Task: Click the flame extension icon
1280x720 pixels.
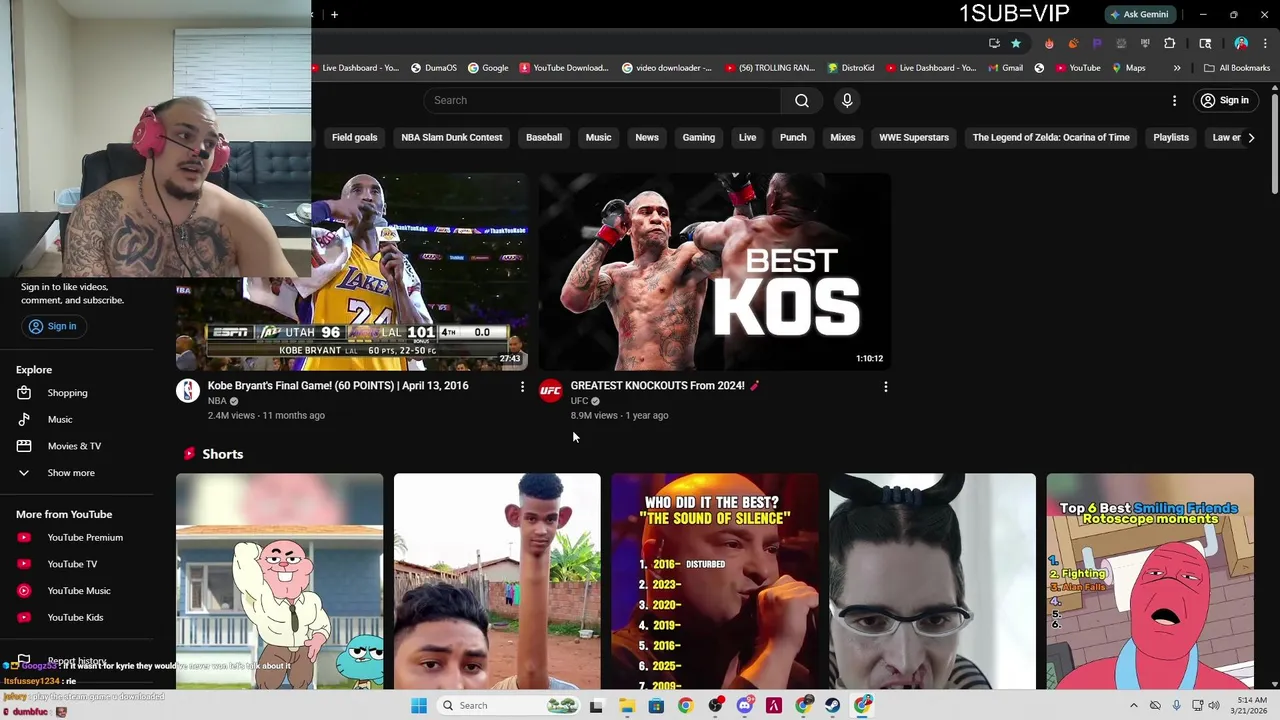Action: tap(1049, 43)
